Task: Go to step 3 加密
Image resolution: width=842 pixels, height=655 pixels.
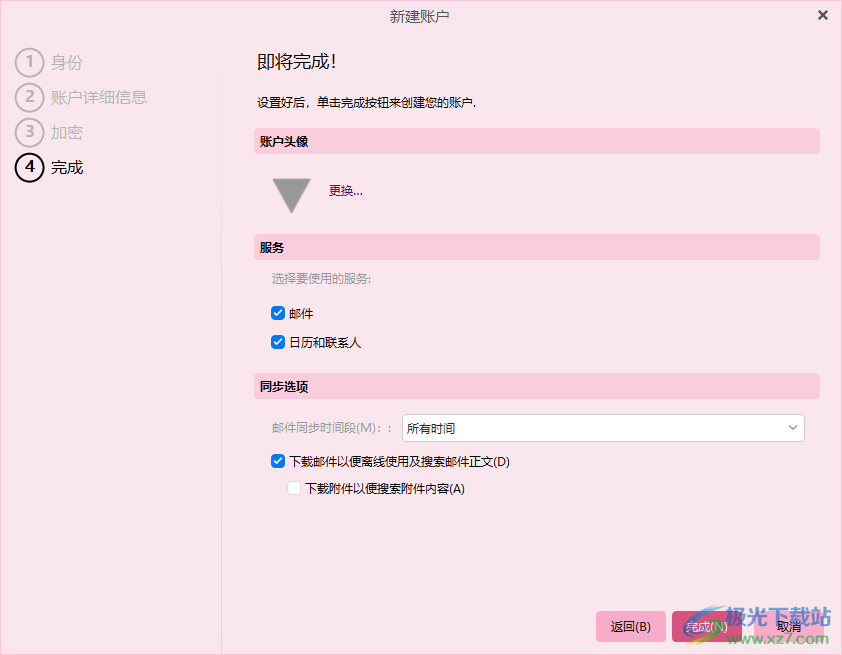Action: click(49, 132)
